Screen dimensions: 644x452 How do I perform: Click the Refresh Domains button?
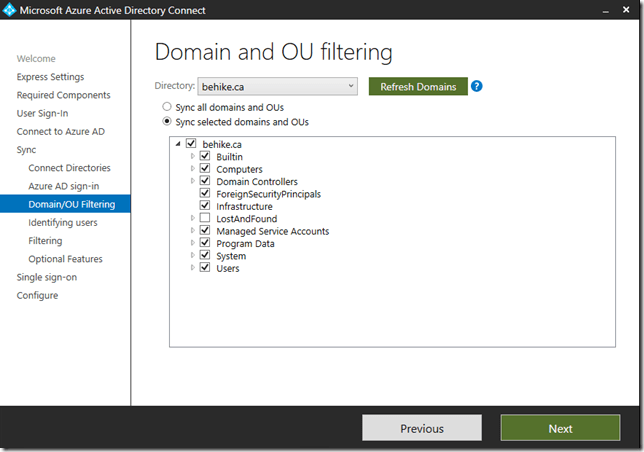click(417, 87)
